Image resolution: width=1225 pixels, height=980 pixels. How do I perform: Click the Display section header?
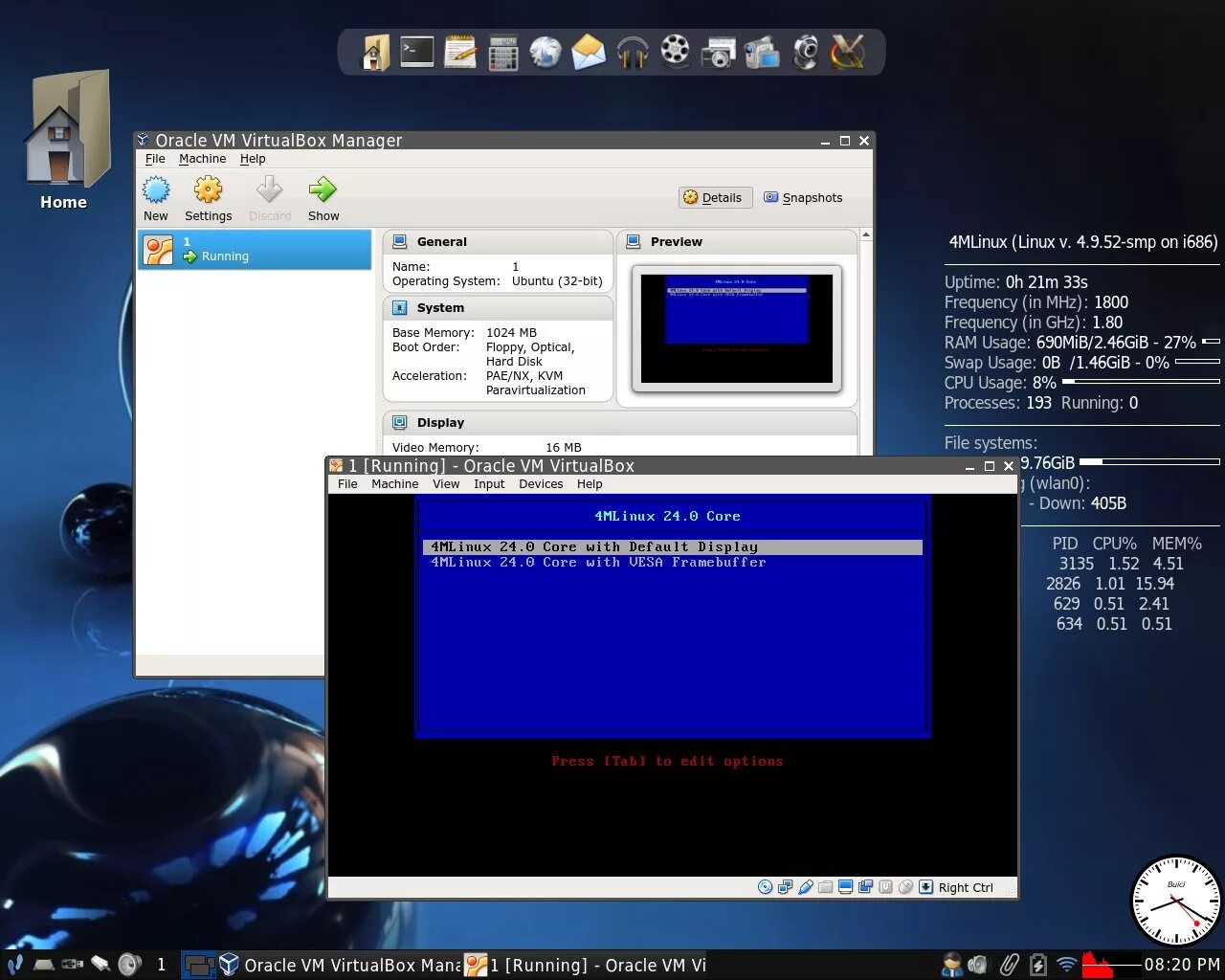point(620,422)
